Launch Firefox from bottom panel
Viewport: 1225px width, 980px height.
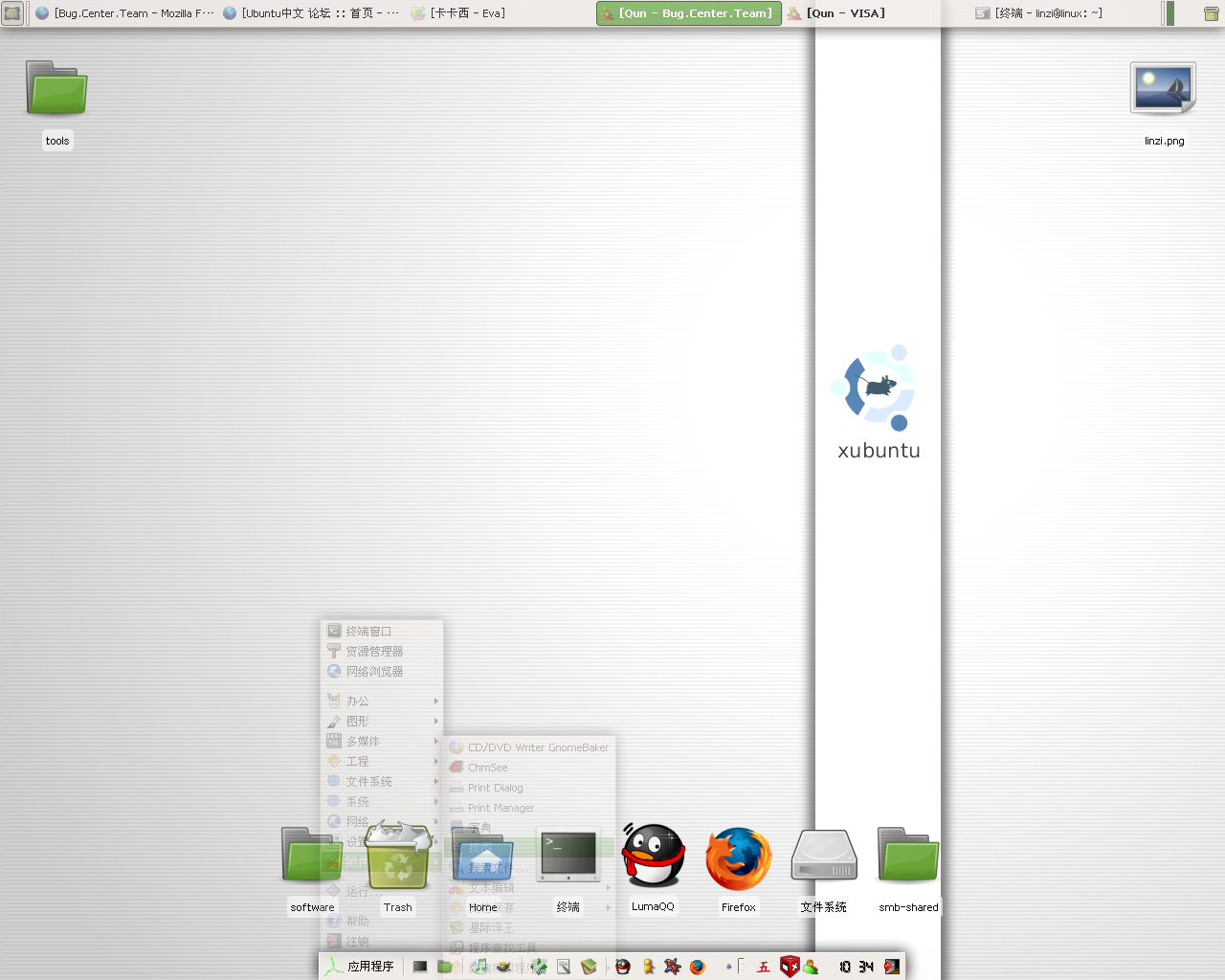pos(698,967)
